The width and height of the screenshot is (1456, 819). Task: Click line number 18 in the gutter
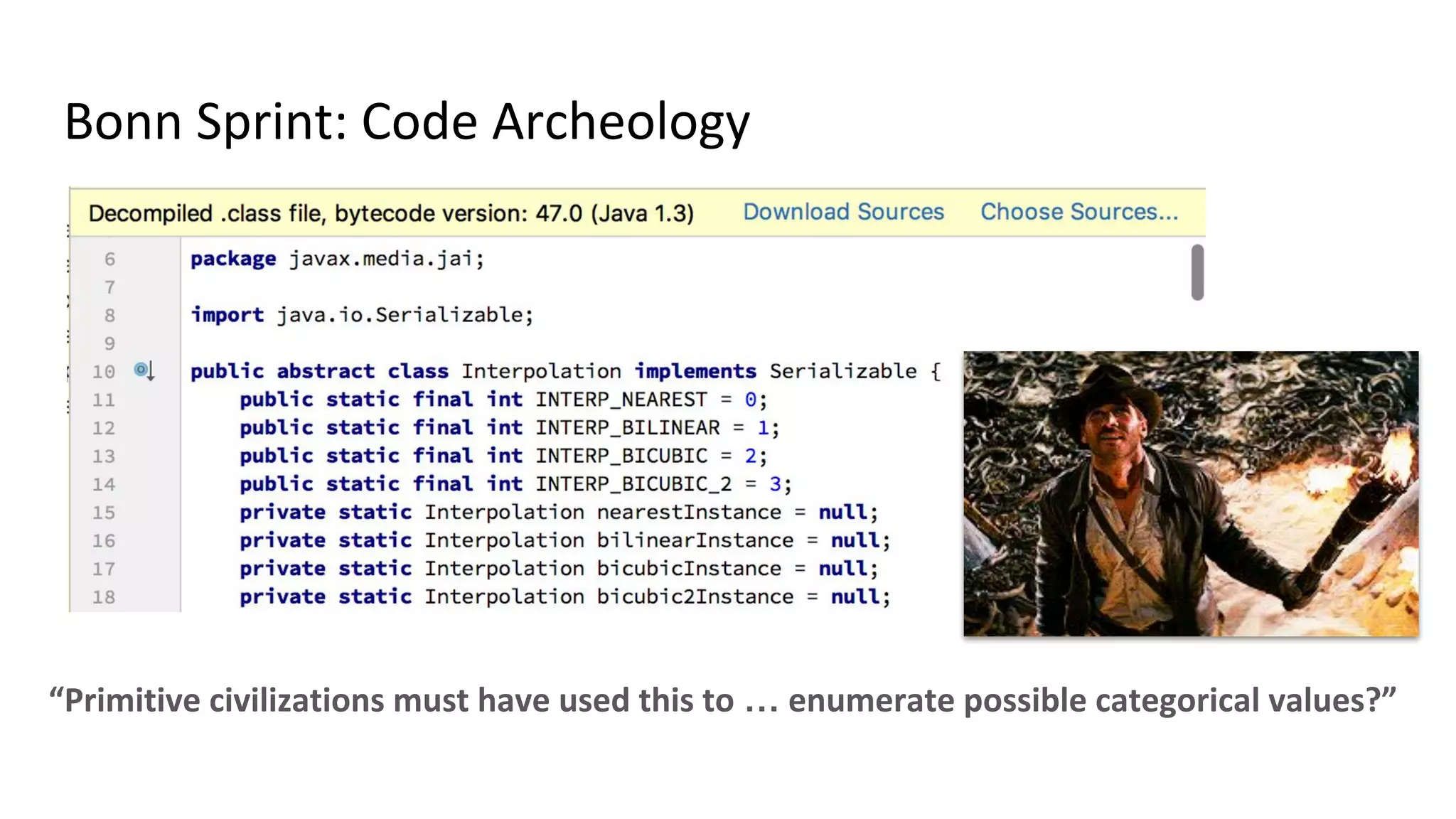[x=103, y=597]
